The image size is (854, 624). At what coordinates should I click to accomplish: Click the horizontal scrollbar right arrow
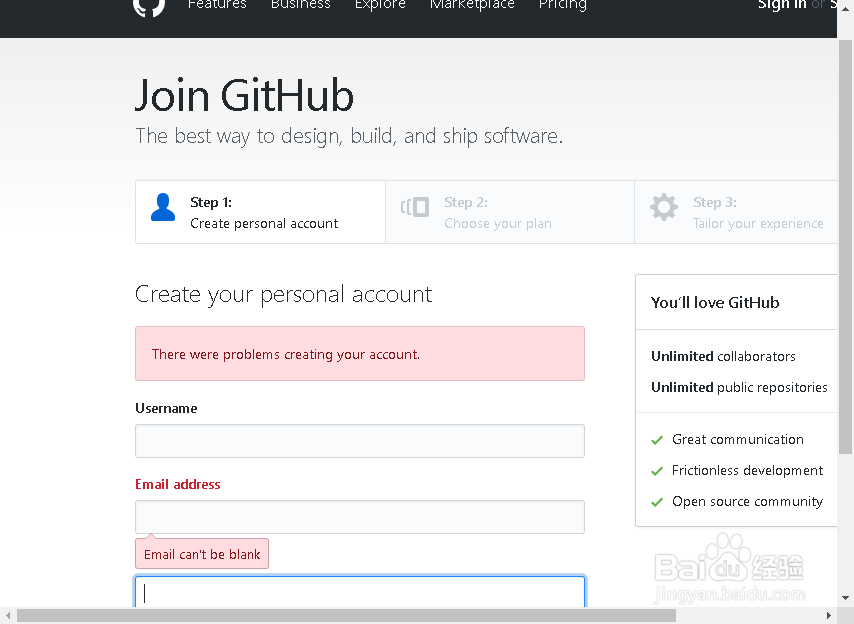pos(828,616)
